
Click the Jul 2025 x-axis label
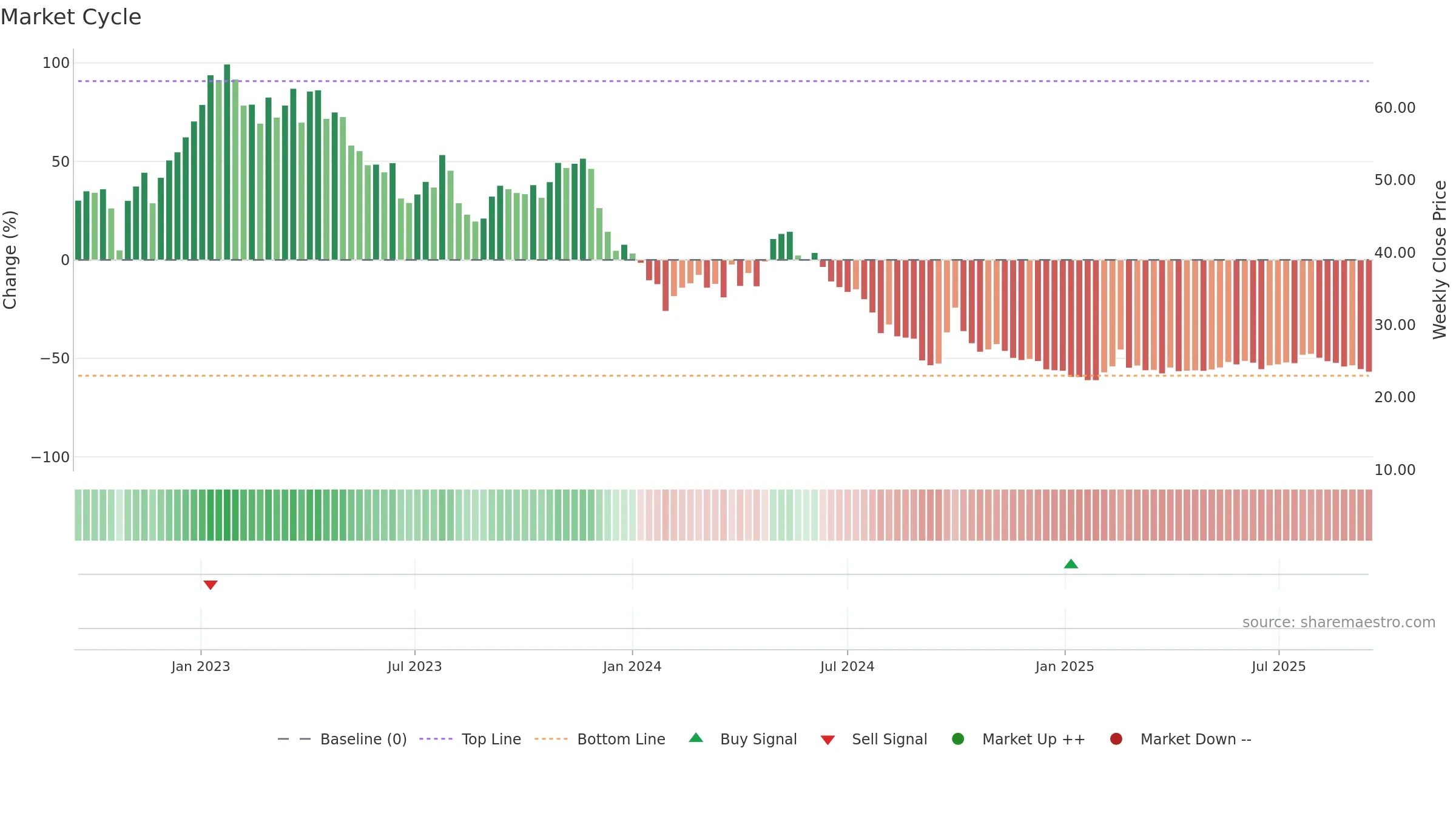[x=1279, y=667]
